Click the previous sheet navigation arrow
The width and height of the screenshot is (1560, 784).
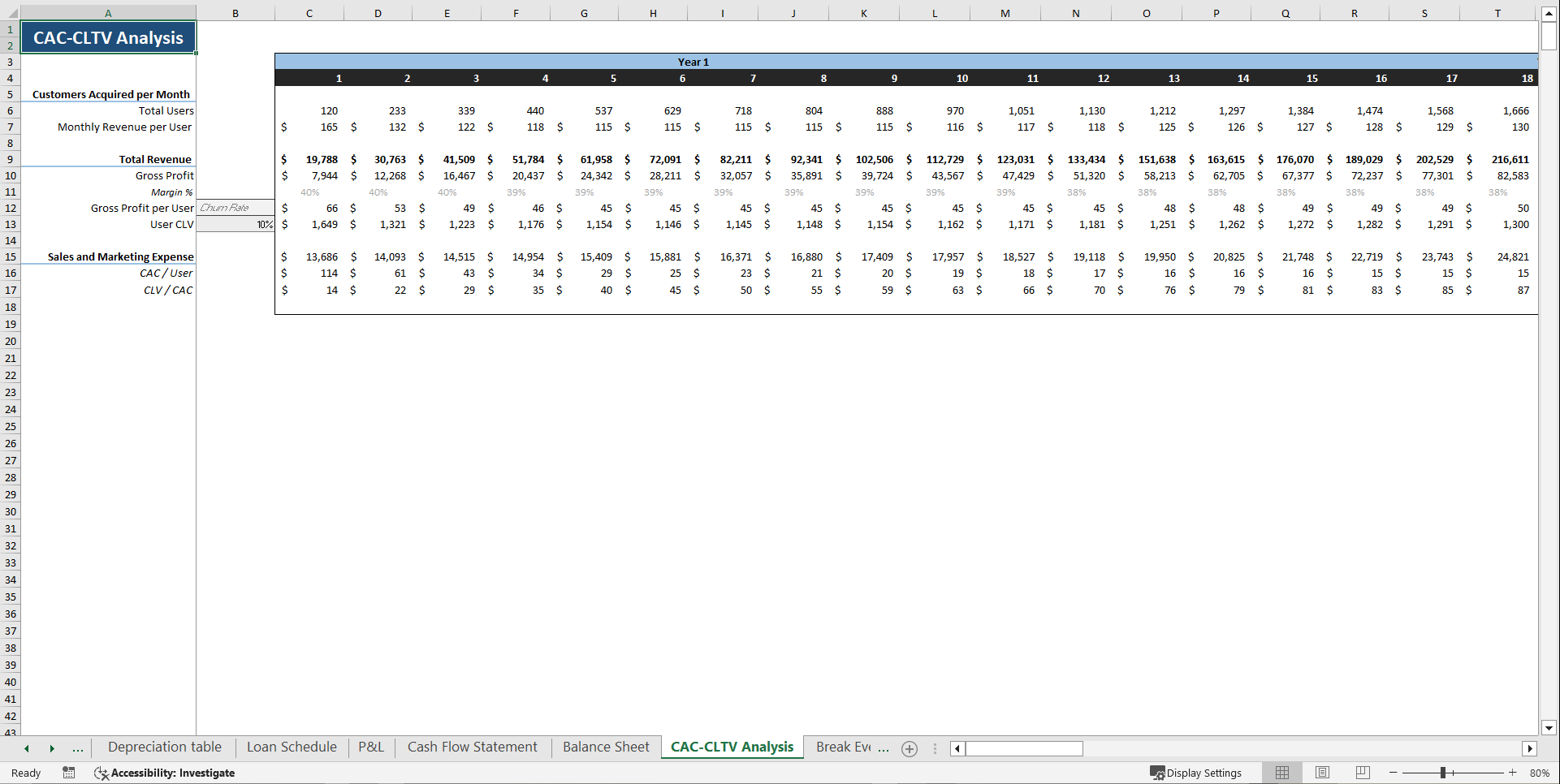(25, 747)
